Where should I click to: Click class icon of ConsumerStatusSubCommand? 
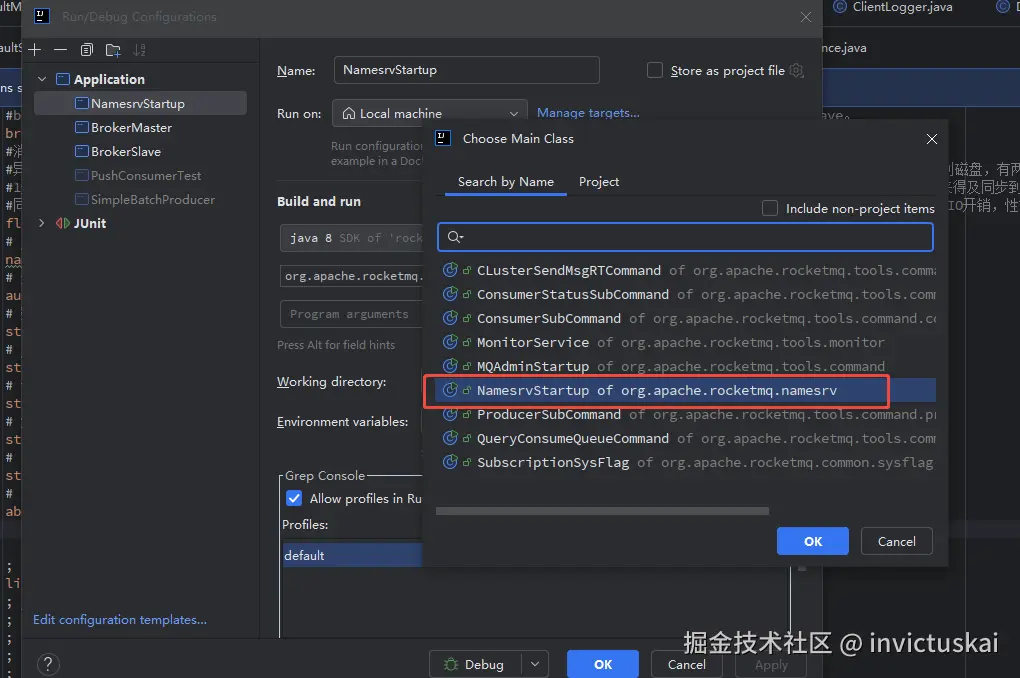click(450, 294)
